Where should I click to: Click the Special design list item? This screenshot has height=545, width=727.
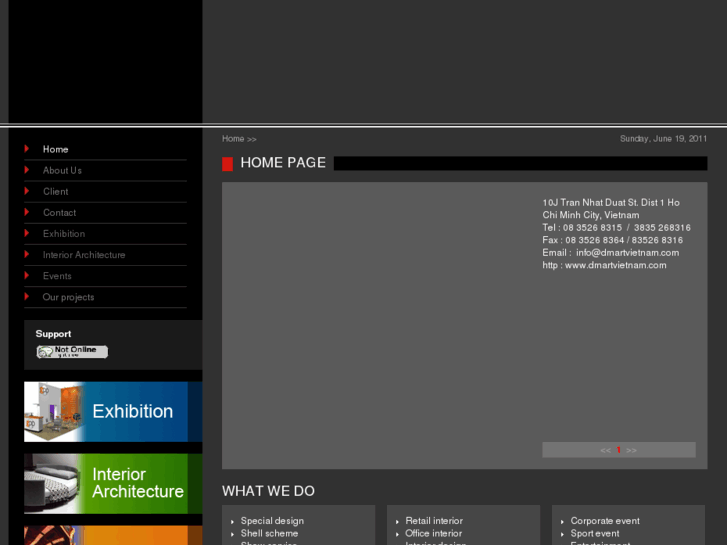(x=272, y=521)
